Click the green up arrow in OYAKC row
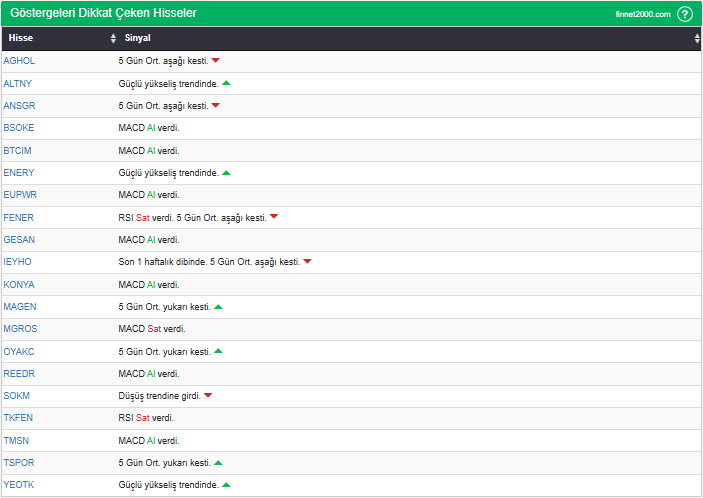Image resolution: width=703 pixels, height=498 pixels. click(218, 351)
